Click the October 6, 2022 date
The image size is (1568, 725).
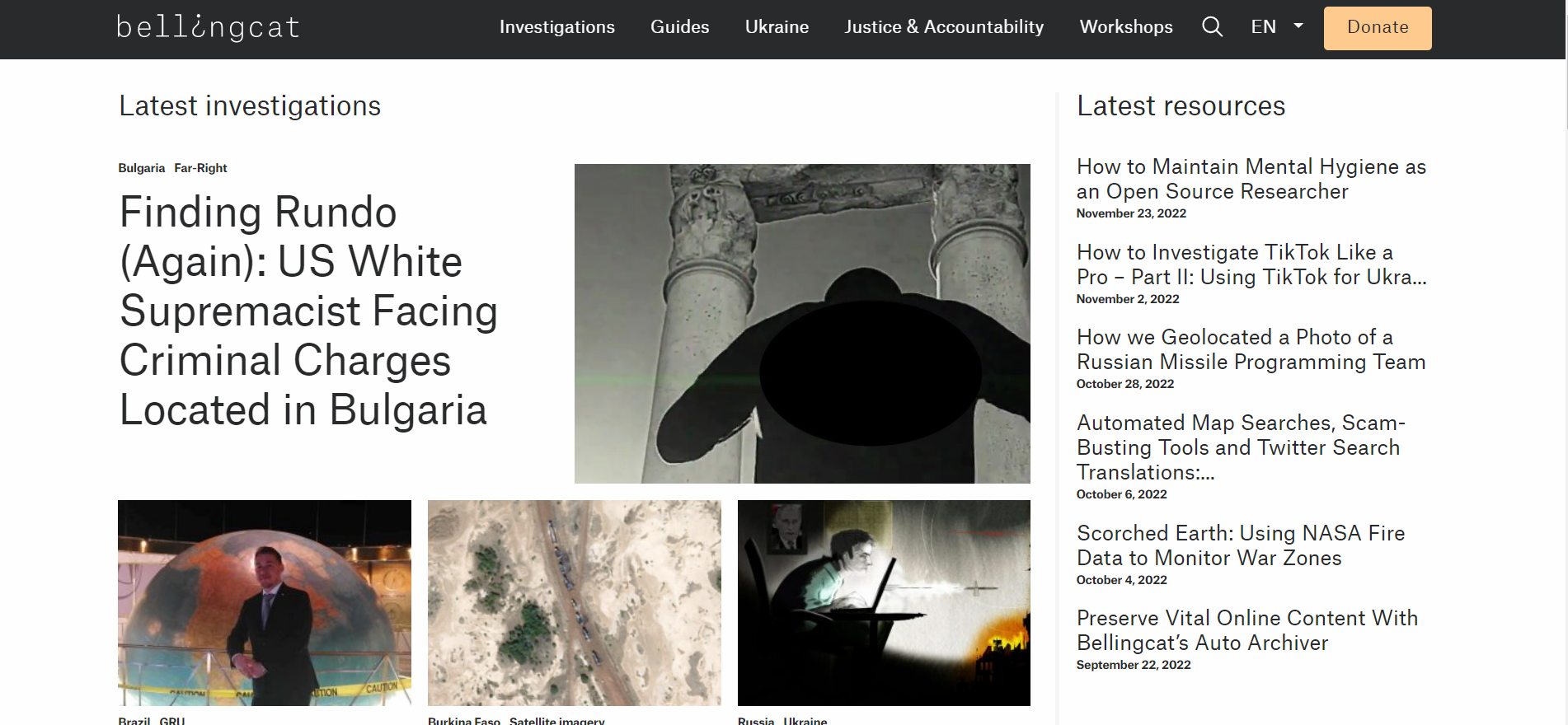(1122, 494)
